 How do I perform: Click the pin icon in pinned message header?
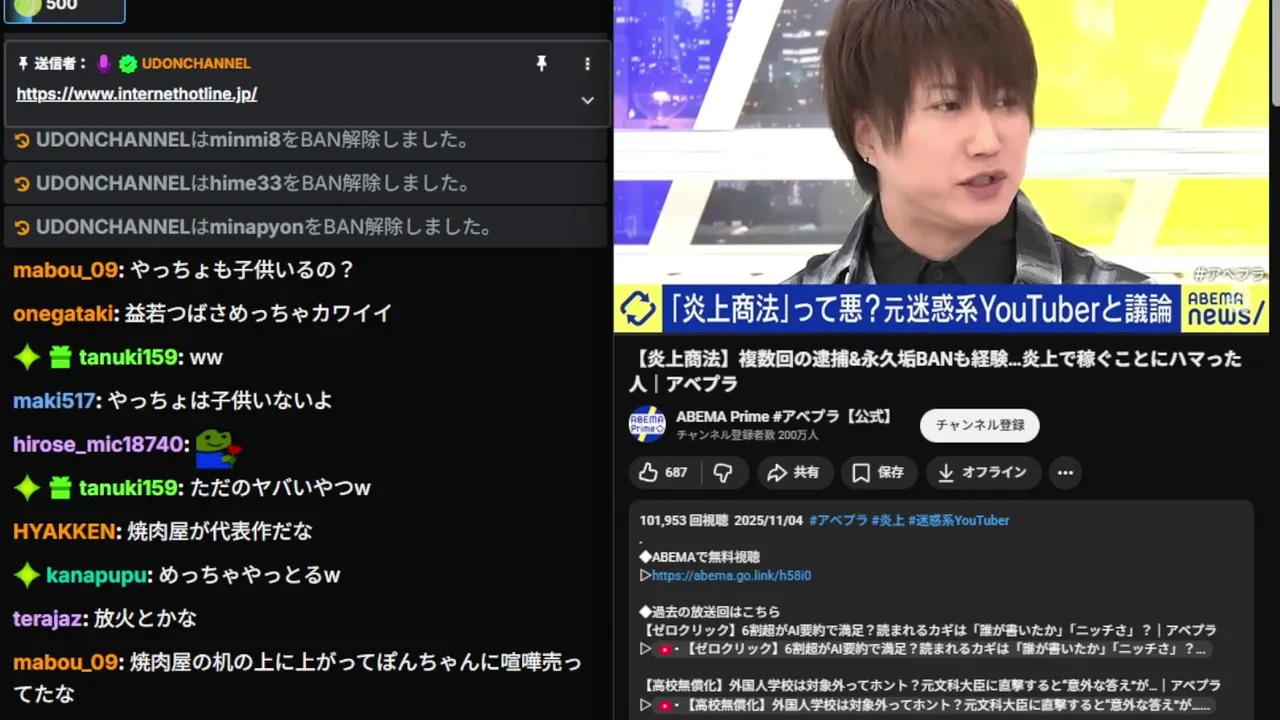[541, 63]
